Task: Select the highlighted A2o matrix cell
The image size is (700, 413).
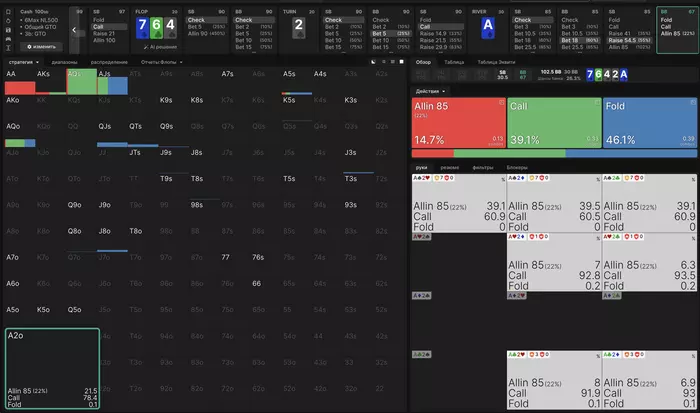Action: 52,368
